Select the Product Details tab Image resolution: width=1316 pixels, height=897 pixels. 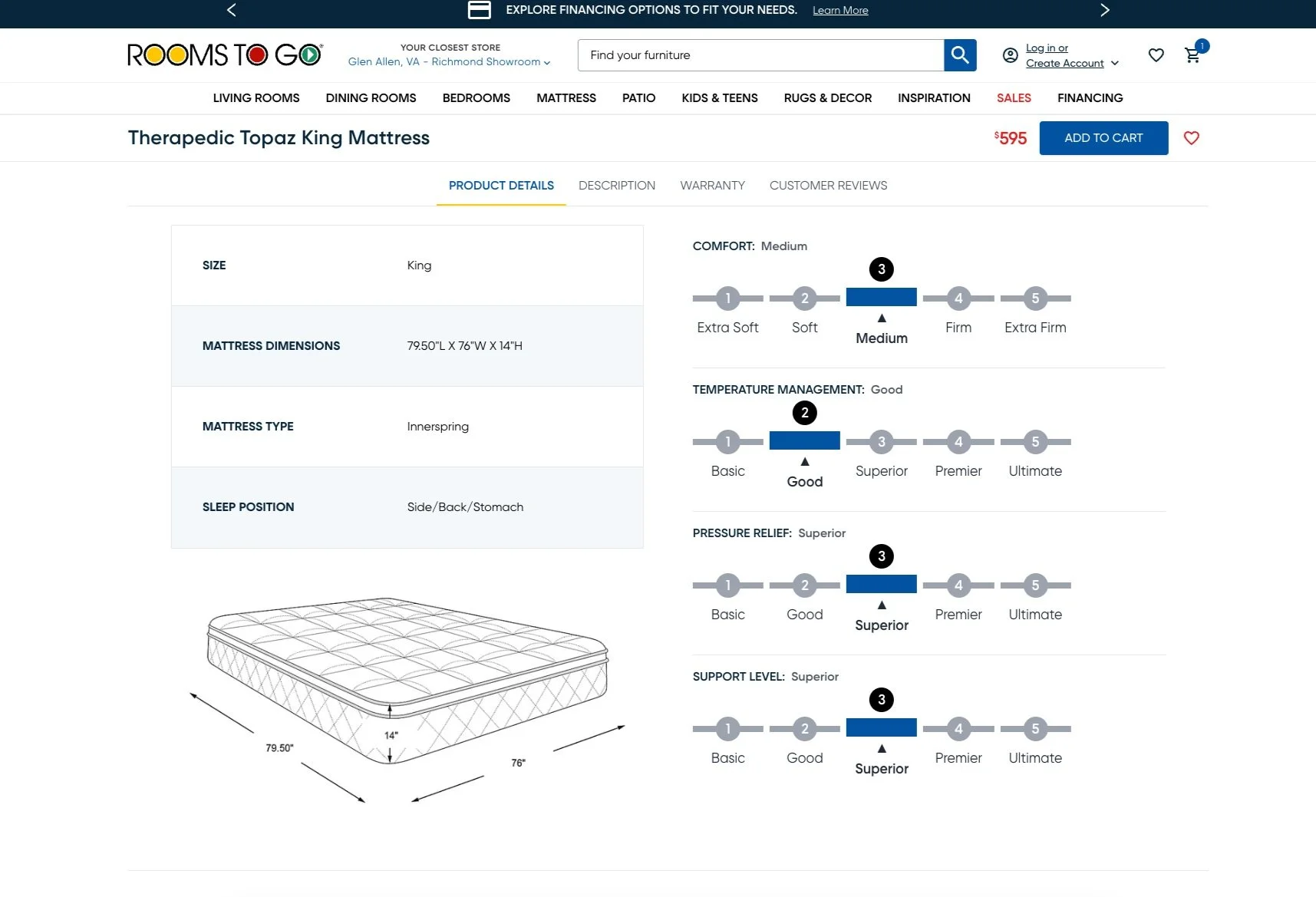(x=501, y=186)
